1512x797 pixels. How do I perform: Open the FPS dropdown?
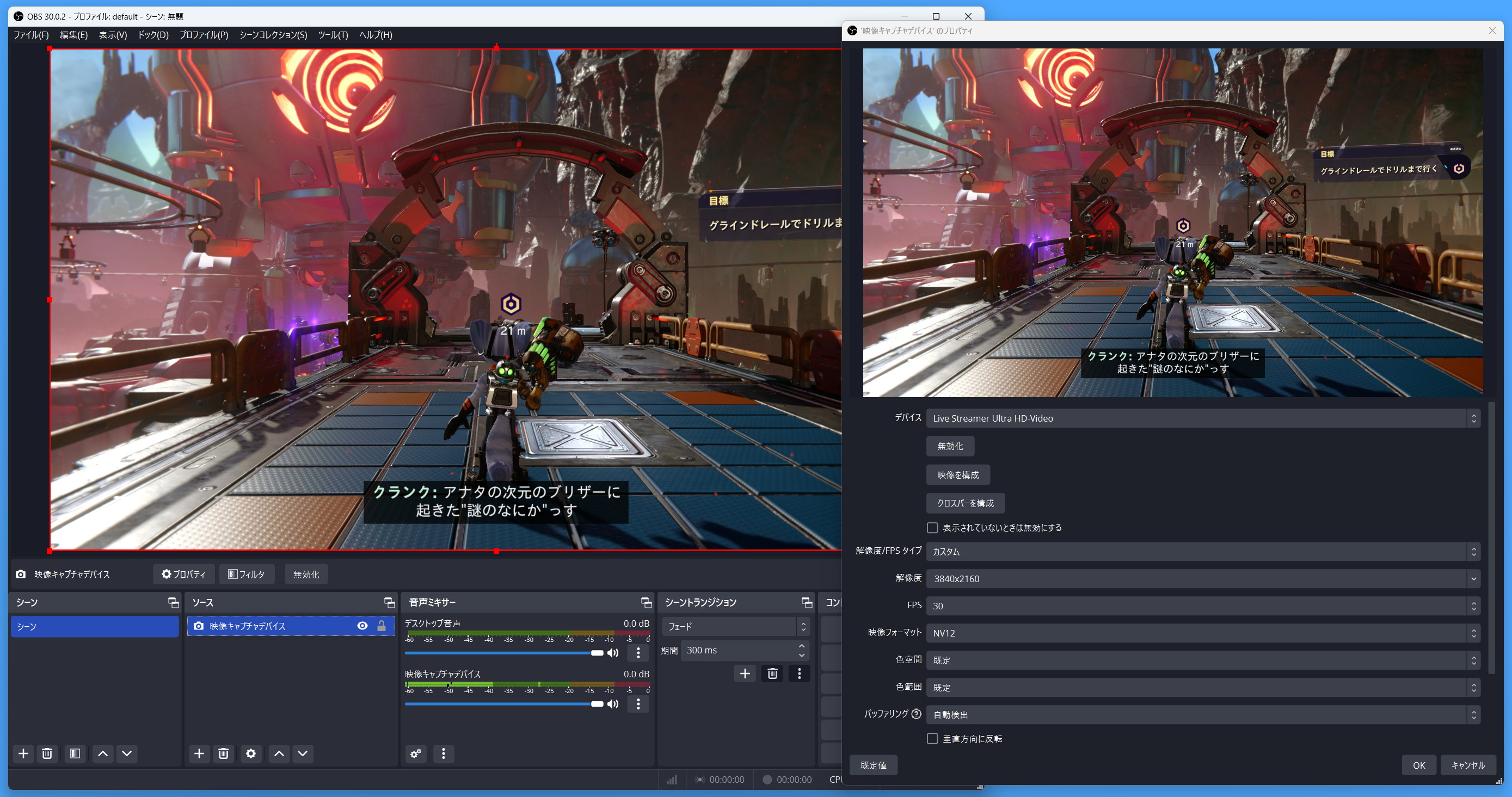tap(1203, 606)
